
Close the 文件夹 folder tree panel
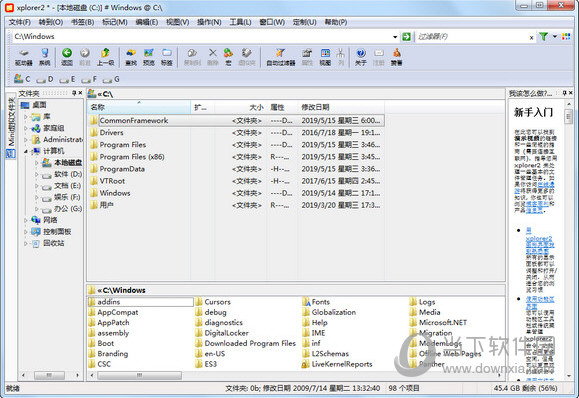pos(80,93)
